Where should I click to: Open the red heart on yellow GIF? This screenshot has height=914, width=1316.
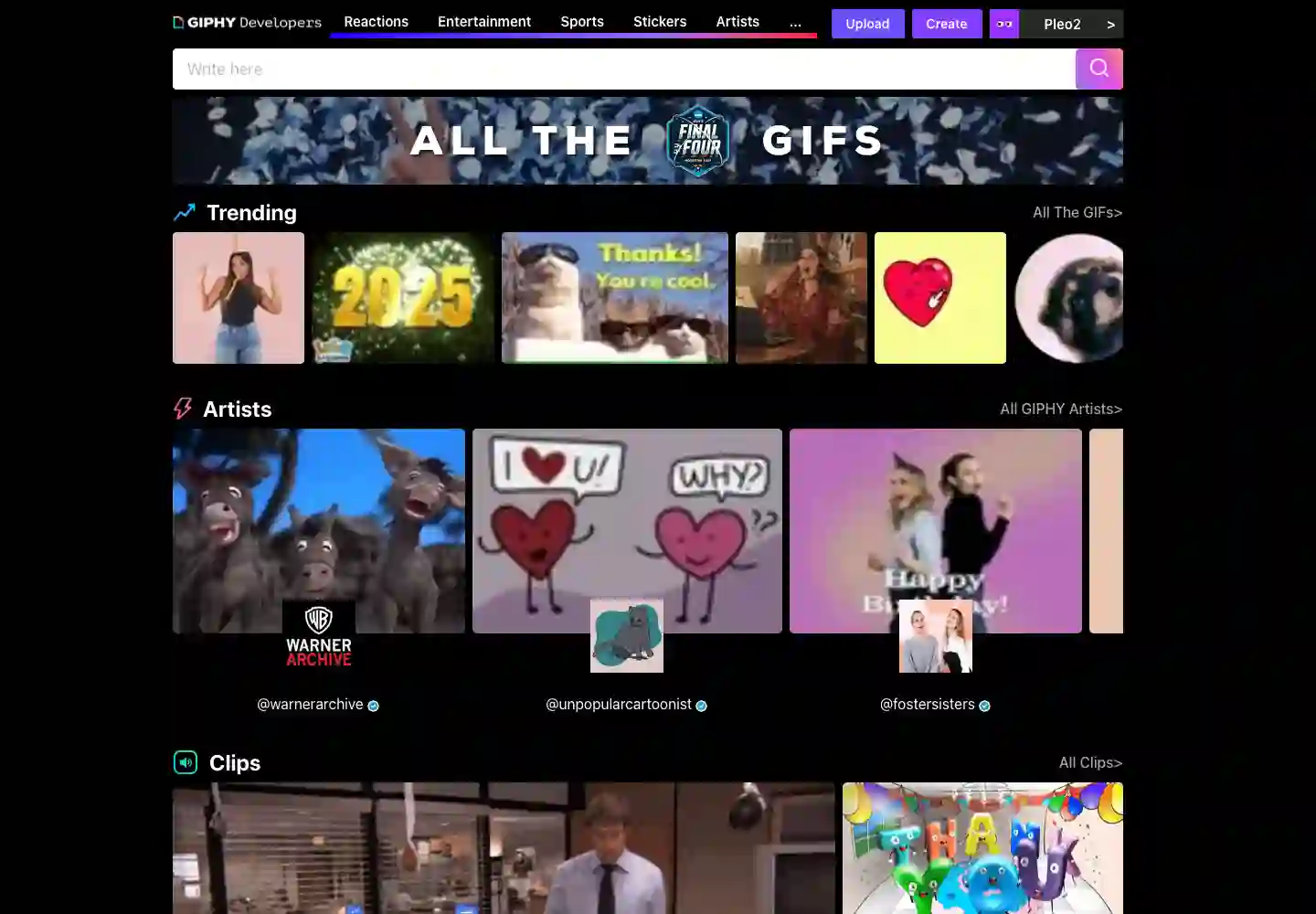click(940, 298)
